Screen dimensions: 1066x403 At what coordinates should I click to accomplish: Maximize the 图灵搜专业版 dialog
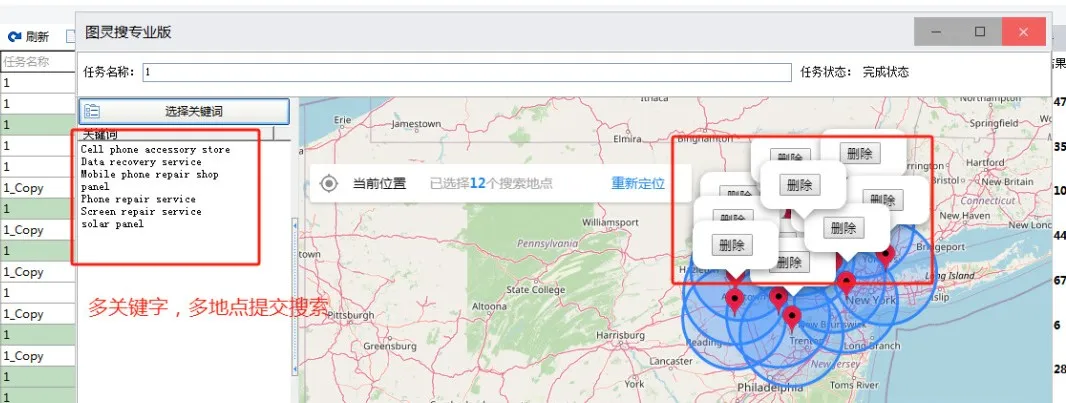click(x=980, y=32)
